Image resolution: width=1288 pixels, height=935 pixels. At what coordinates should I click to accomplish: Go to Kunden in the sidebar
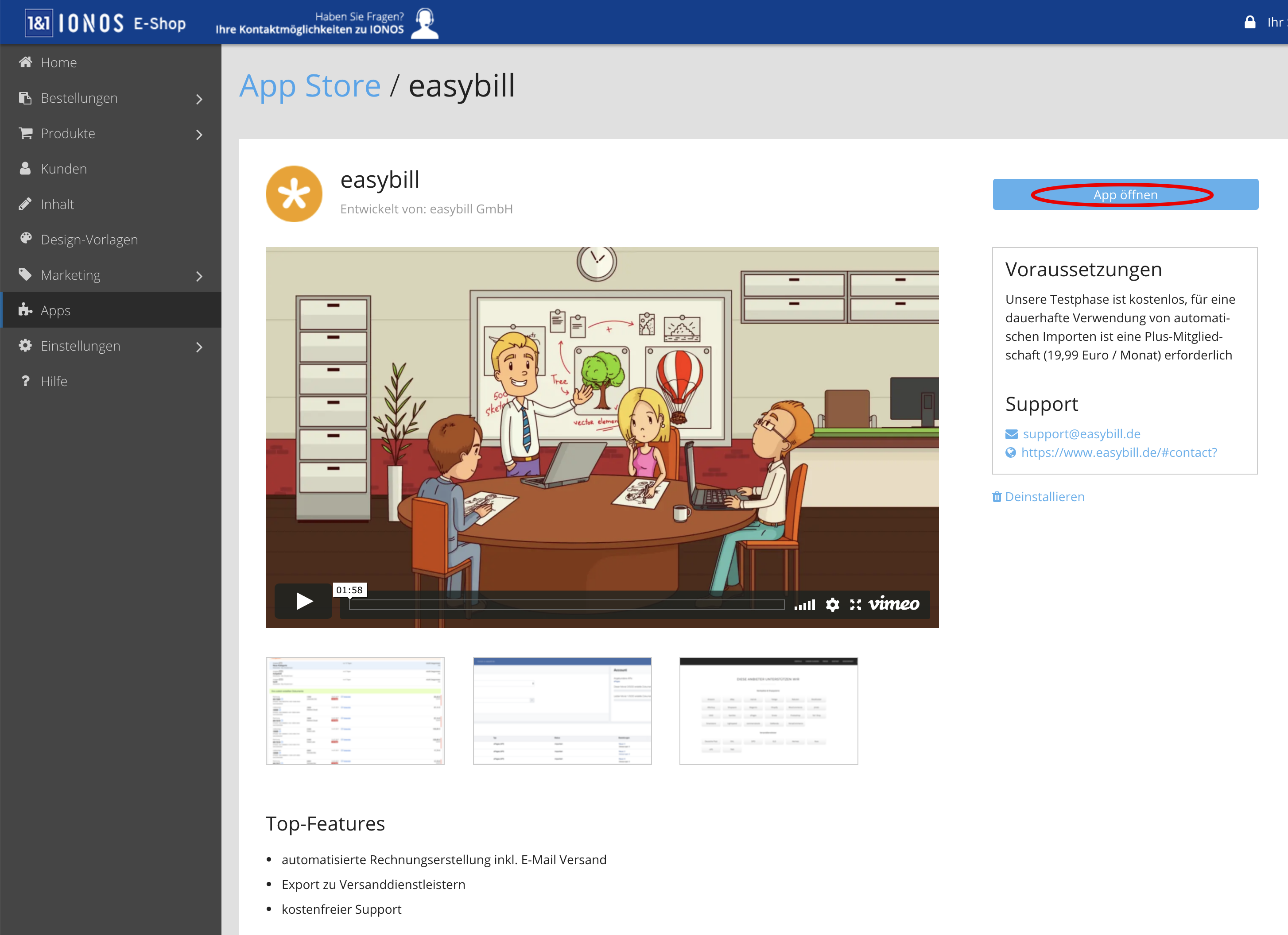tap(111, 169)
